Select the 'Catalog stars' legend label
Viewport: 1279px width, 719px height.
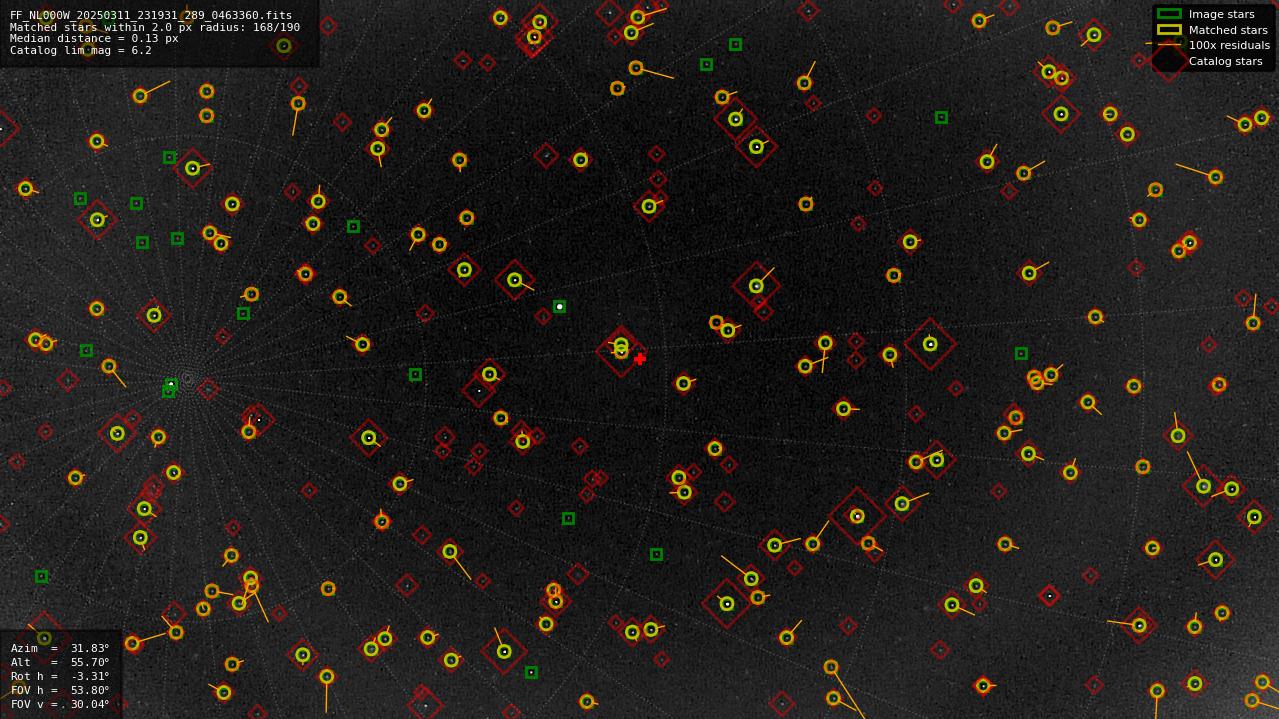1225,61
